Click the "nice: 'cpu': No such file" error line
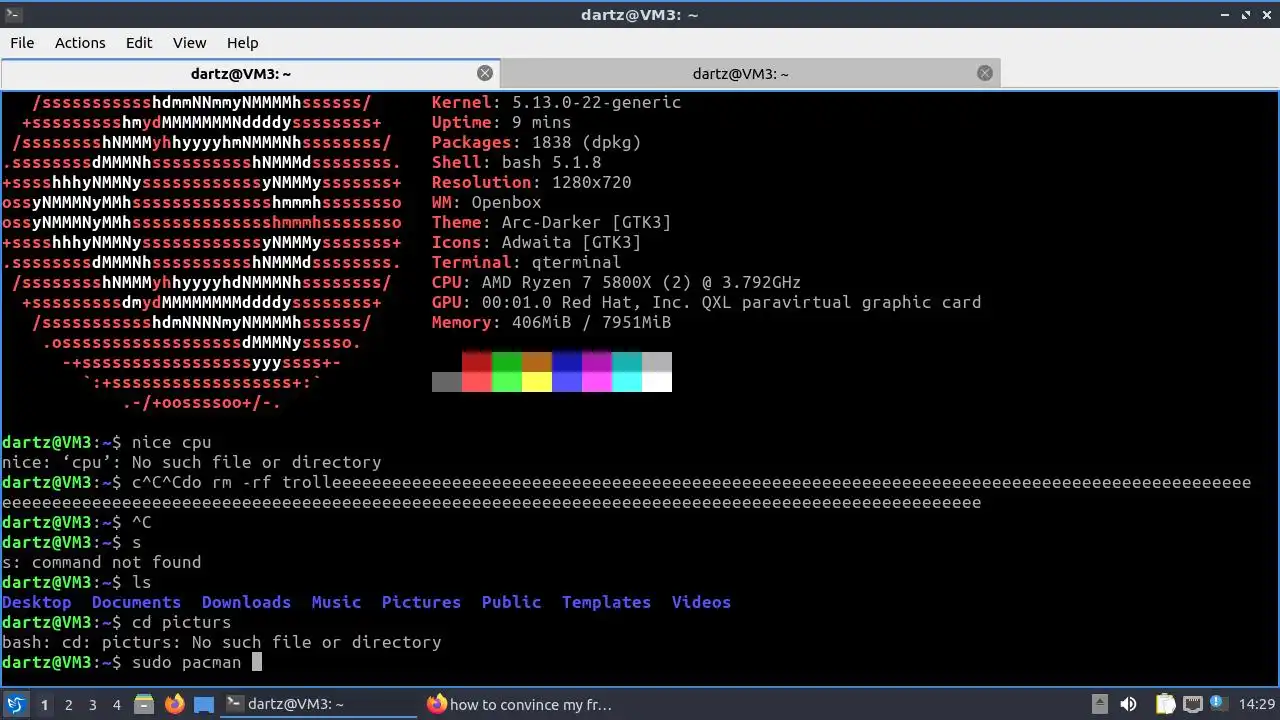Viewport: 1280px width, 720px height. pyautogui.click(x=191, y=462)
